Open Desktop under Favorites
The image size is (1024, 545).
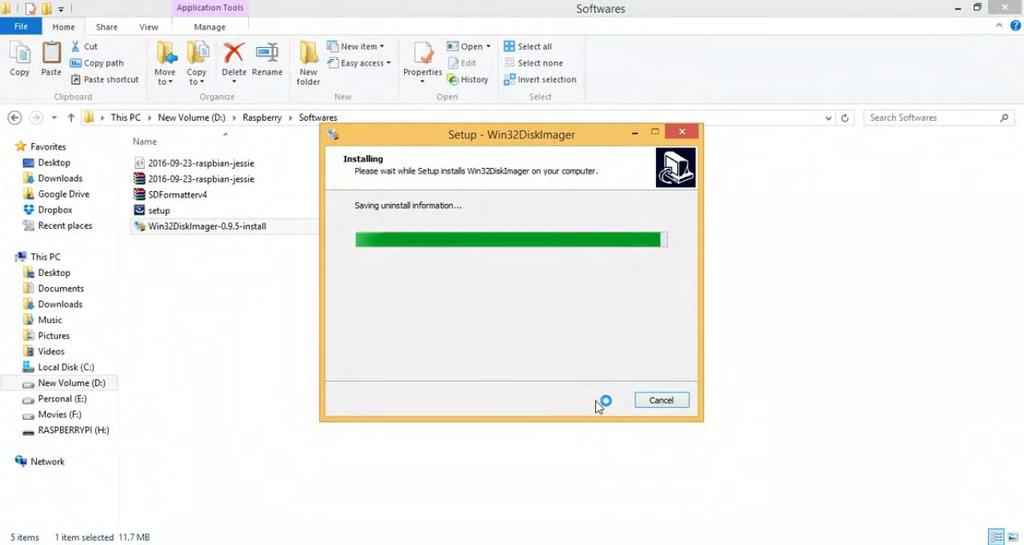click(46, 163)
